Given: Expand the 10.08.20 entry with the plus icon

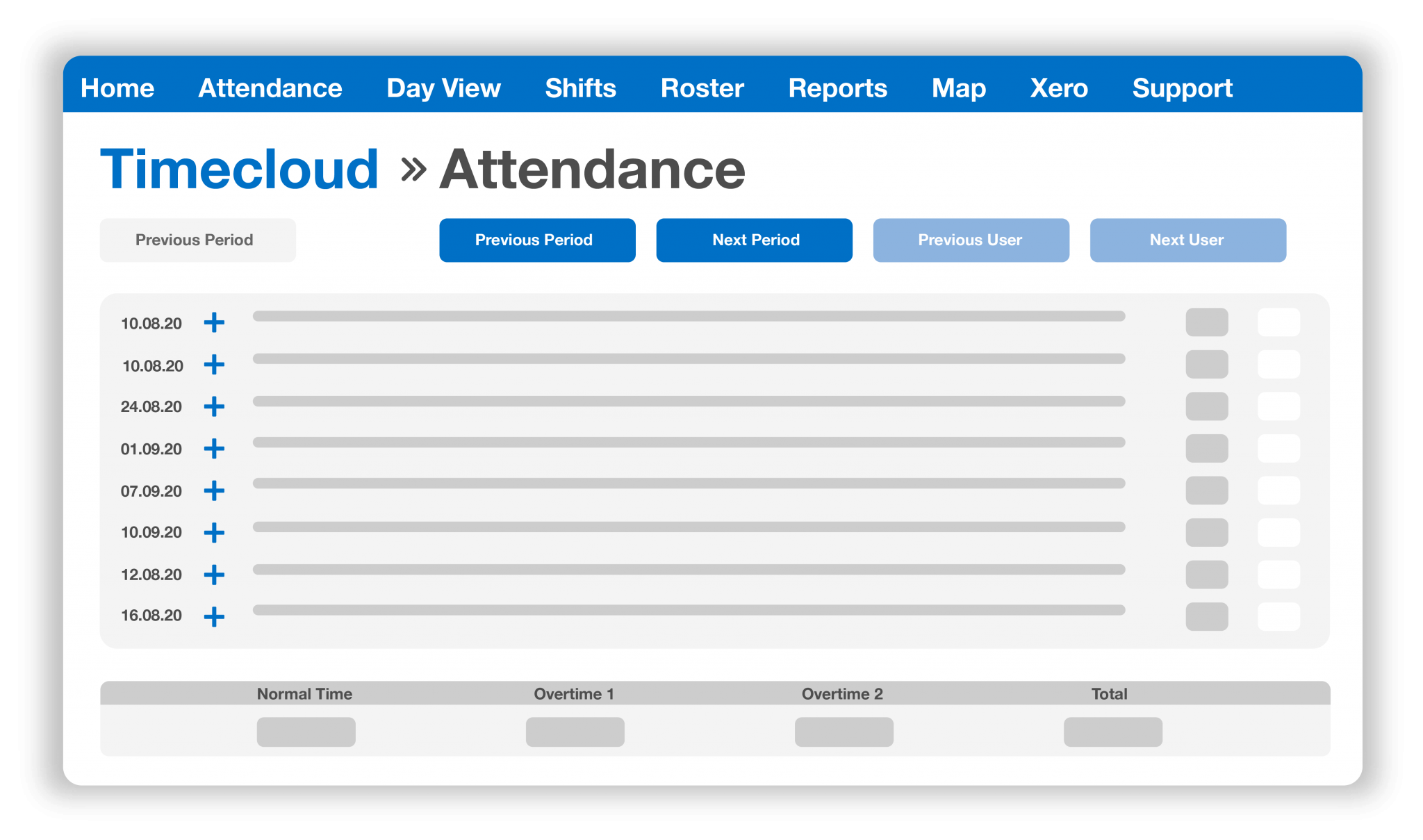Looking at the screenshot, I should tap(215, 322).
